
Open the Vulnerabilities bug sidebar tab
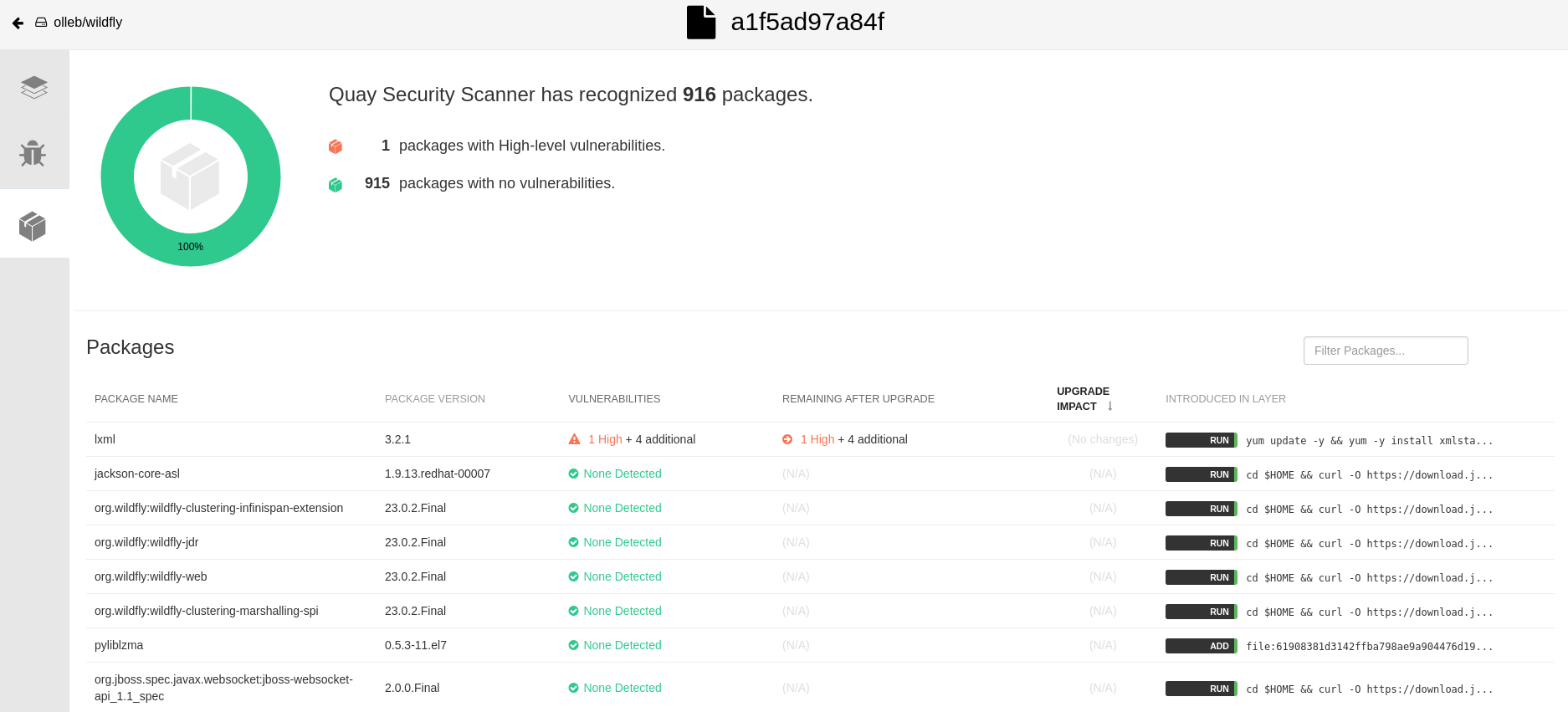(33, 154)
